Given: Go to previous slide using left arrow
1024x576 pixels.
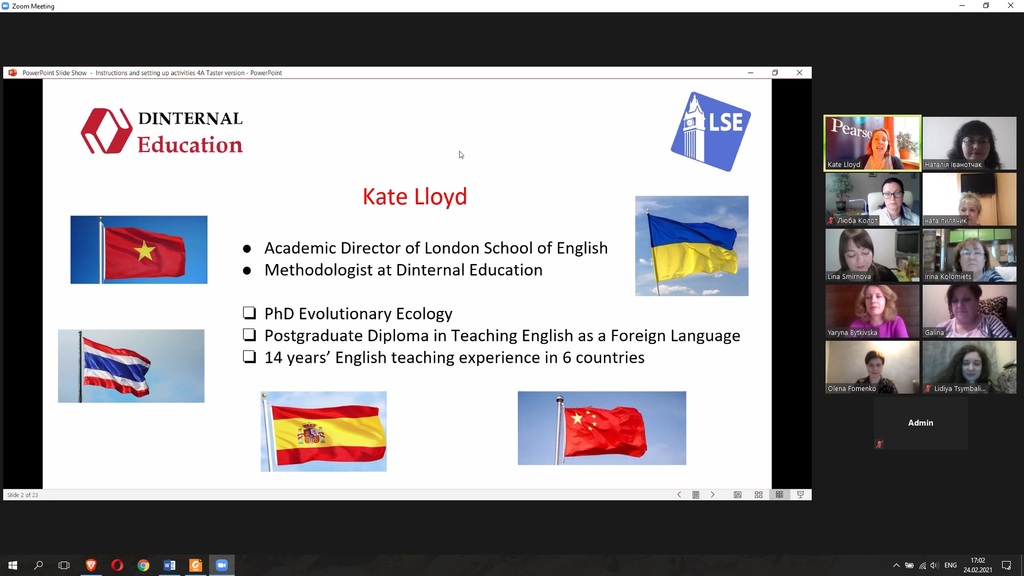Looking at the screenshot, I should [x=679, y=495].
